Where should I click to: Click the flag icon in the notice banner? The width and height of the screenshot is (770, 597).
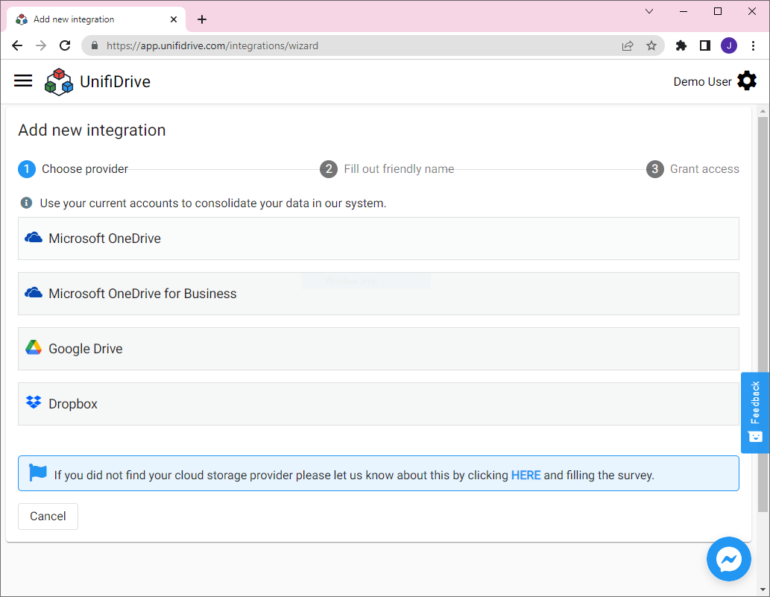point(38,473)
